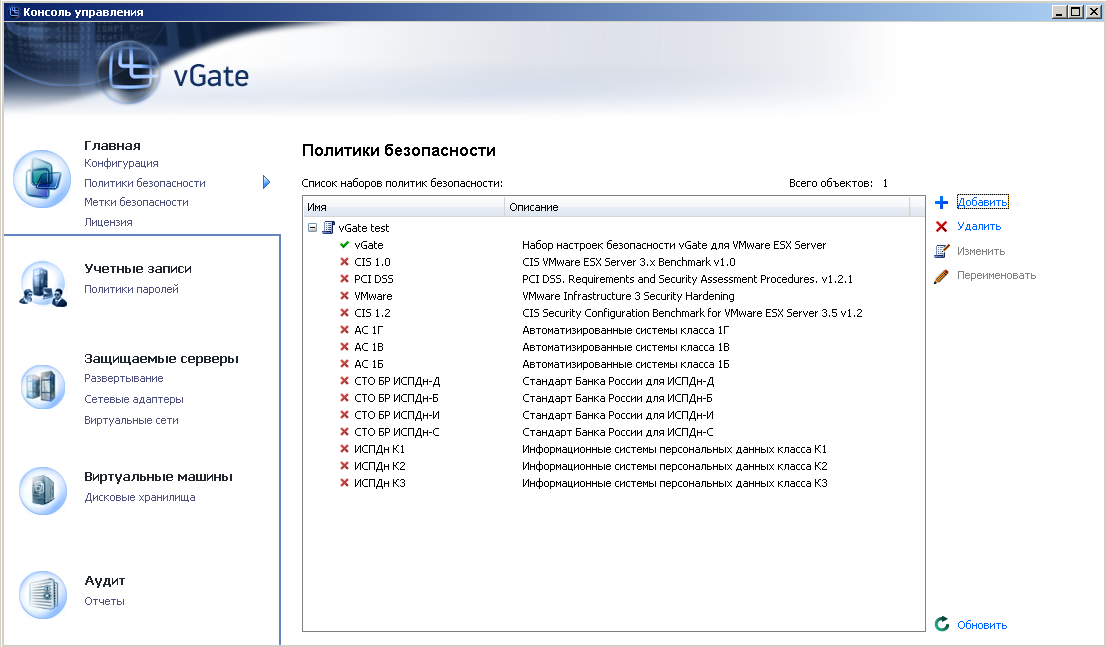The width and height of the screenshot is (1106, 647).
Task: Click the CIS Security Configuration Benchmark description
Action: pos(692,313)
